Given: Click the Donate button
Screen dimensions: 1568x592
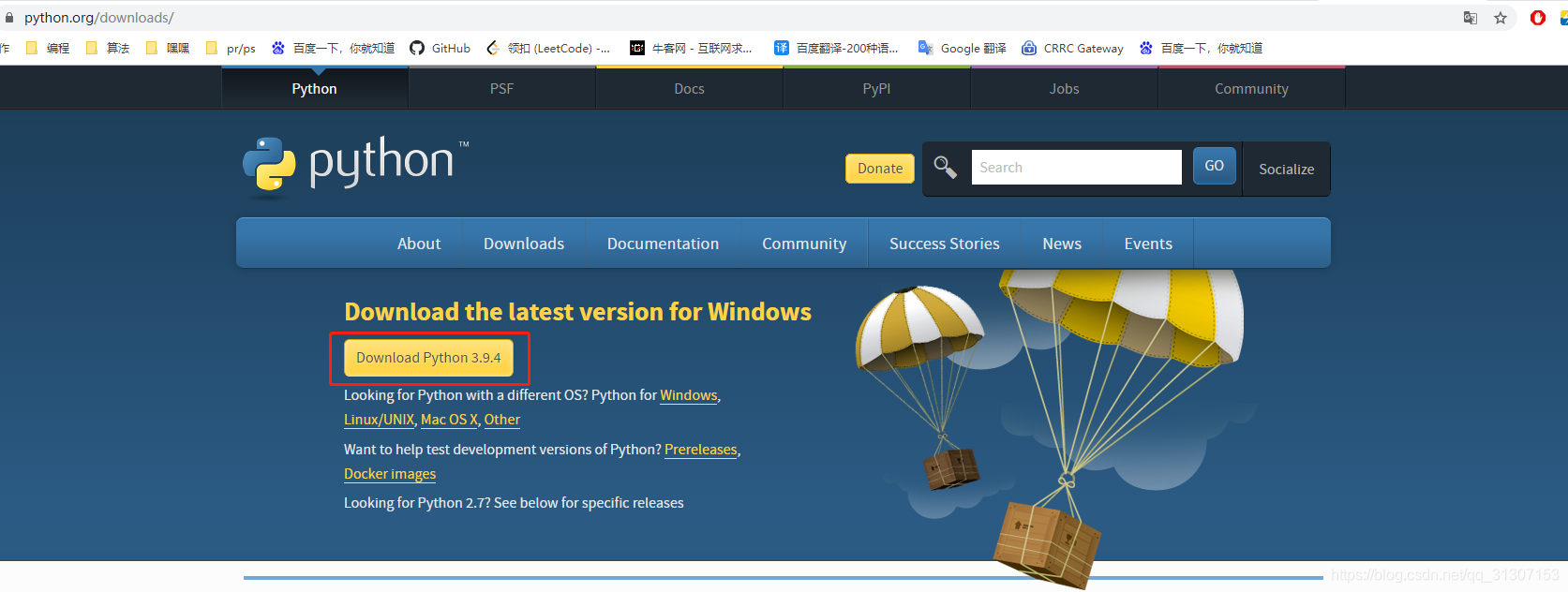Looking at the screenshot, I should pyautogui.click(x=880, y=169).
